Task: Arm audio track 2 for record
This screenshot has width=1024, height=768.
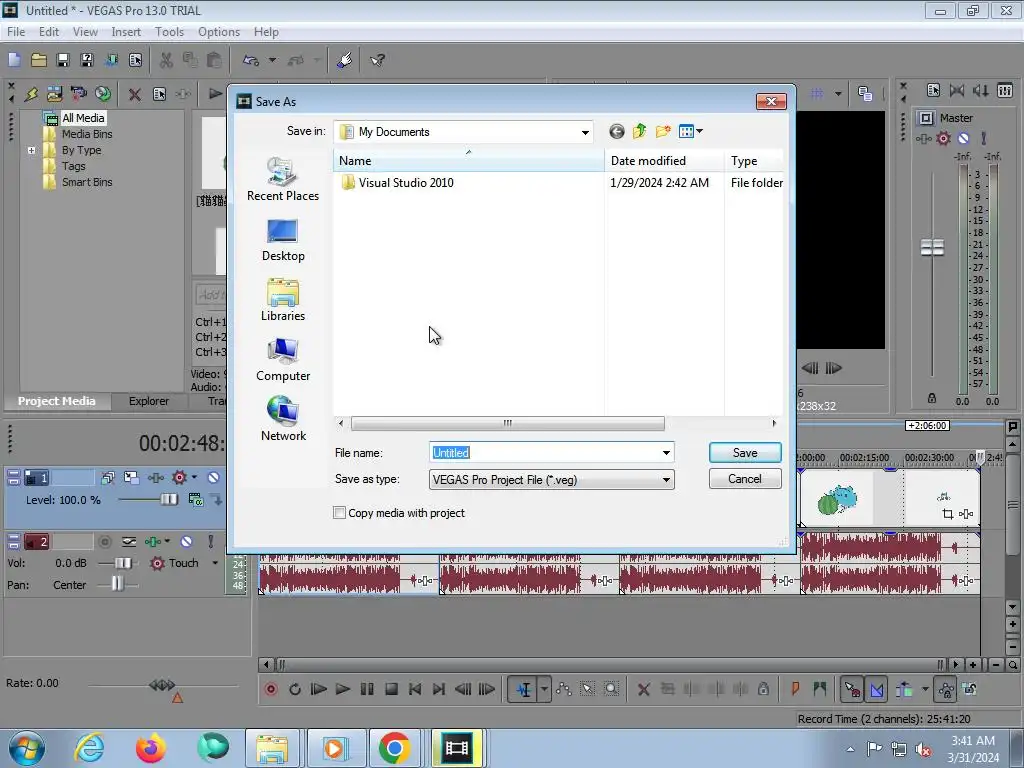Action: coord(104,541)
